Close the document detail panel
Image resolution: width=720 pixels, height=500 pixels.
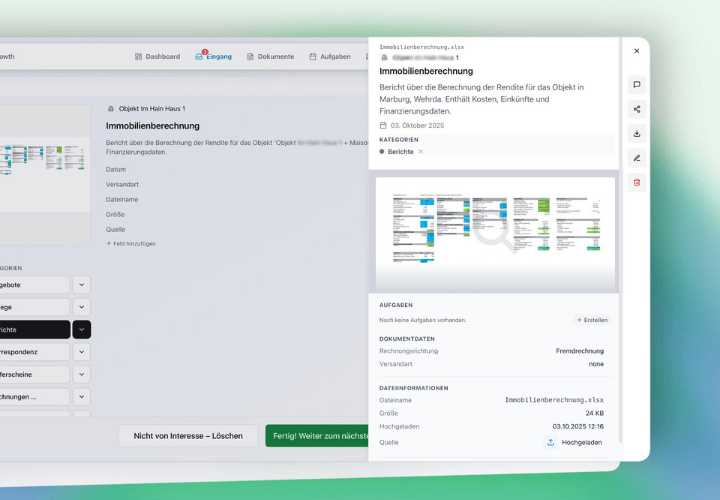coord(637,51)
